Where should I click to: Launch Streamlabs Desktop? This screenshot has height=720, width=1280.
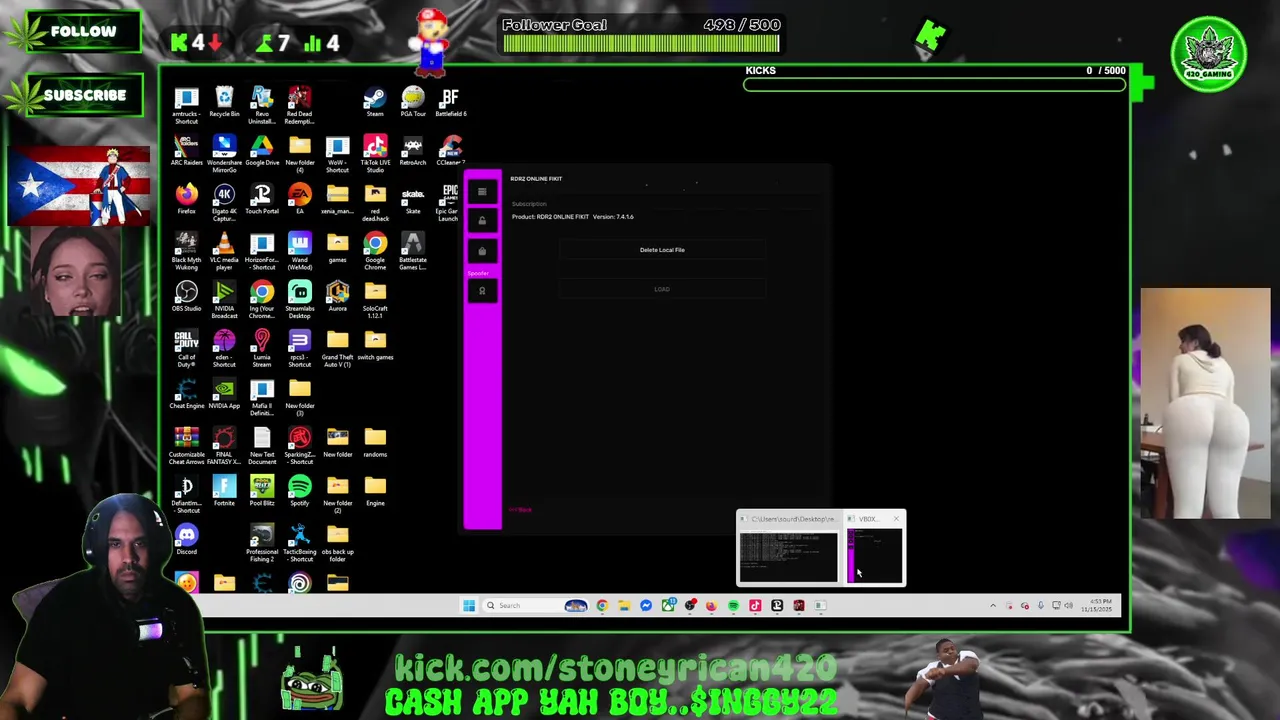(x=299, y=300)
